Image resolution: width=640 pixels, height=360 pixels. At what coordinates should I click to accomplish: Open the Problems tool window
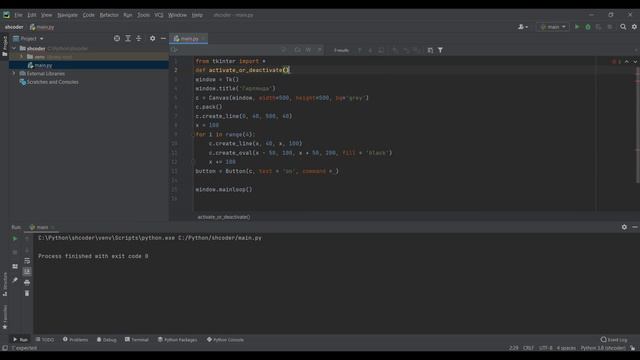click(76, 340)
